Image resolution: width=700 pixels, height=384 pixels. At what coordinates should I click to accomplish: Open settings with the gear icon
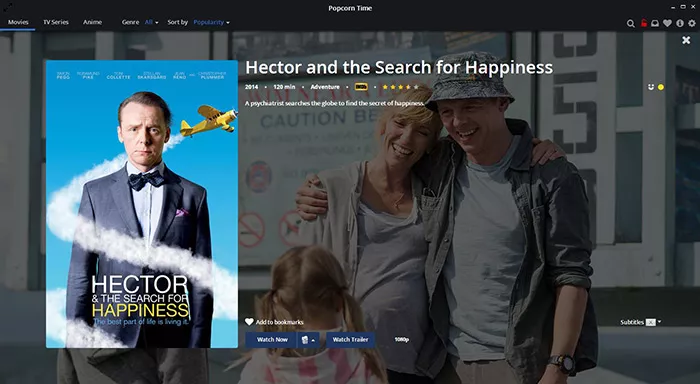pos(692,23)
